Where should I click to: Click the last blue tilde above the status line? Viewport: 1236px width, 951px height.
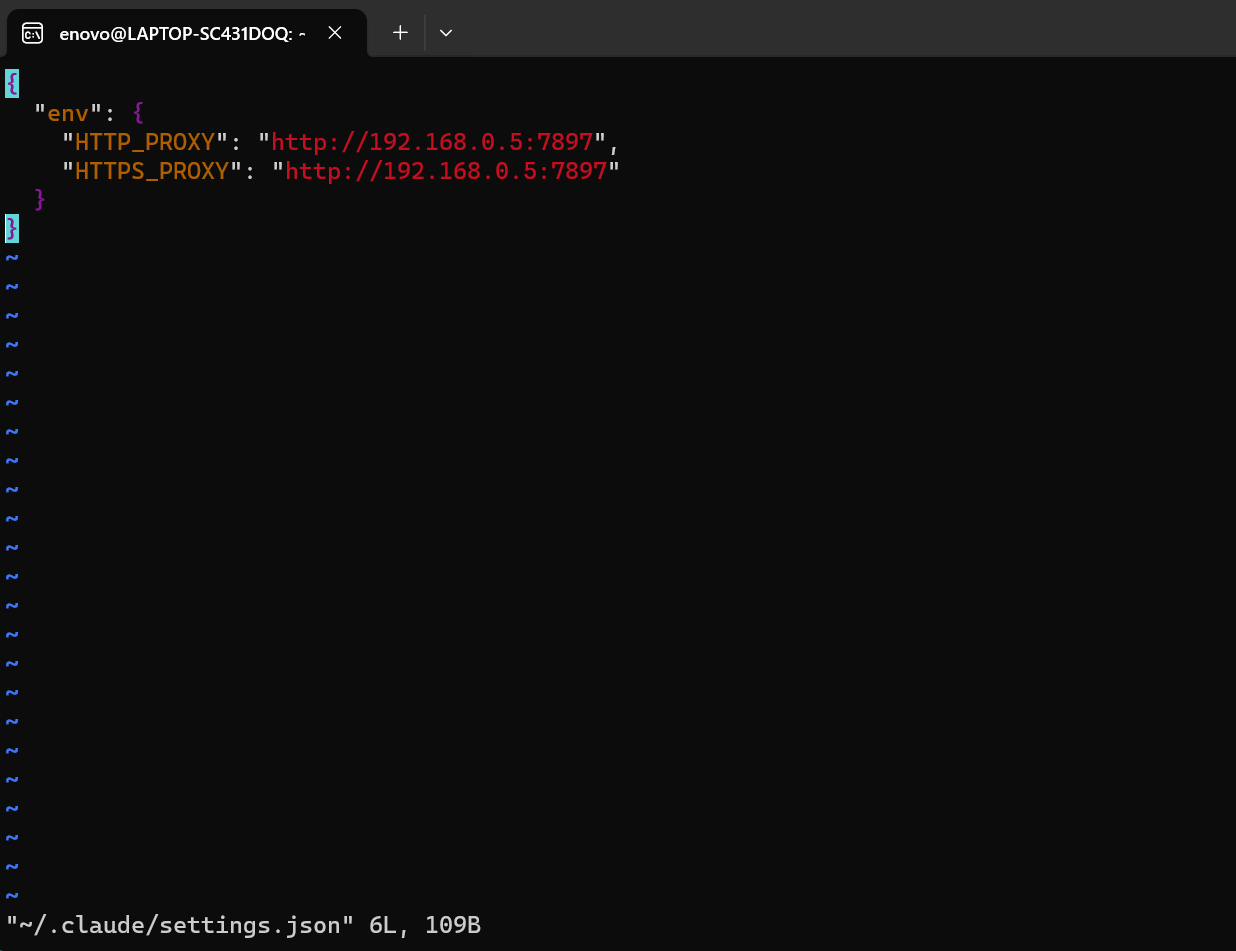12,896
